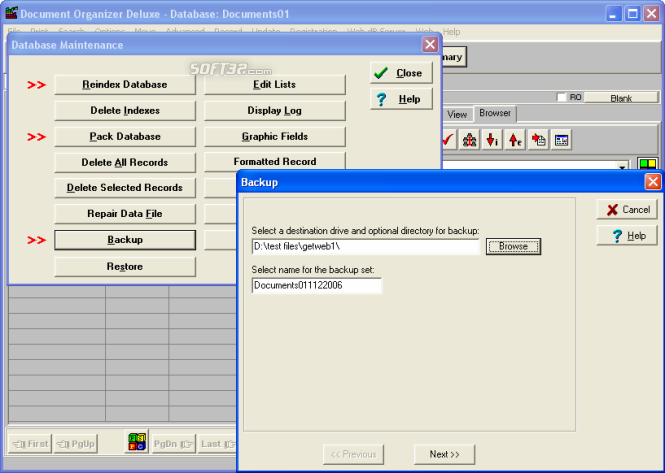Click the red down-arrow import icon
Screen dimensions: 665x473
[x=492, y=140]
